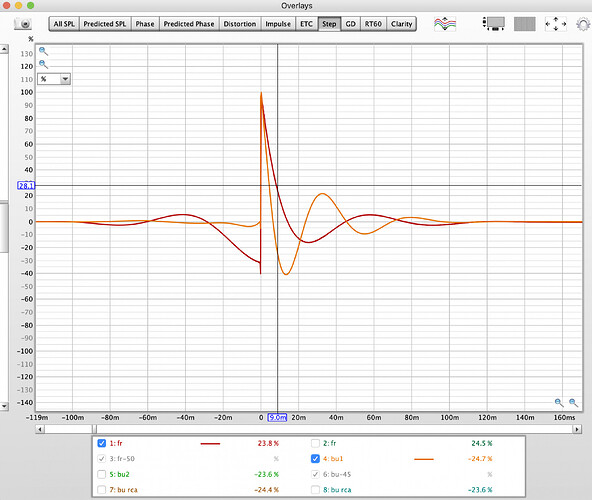Image resolution: width=592 pixels, height=500 pixels.
Task: Click the vertical axis down arrow
Action: coord(4,406)
